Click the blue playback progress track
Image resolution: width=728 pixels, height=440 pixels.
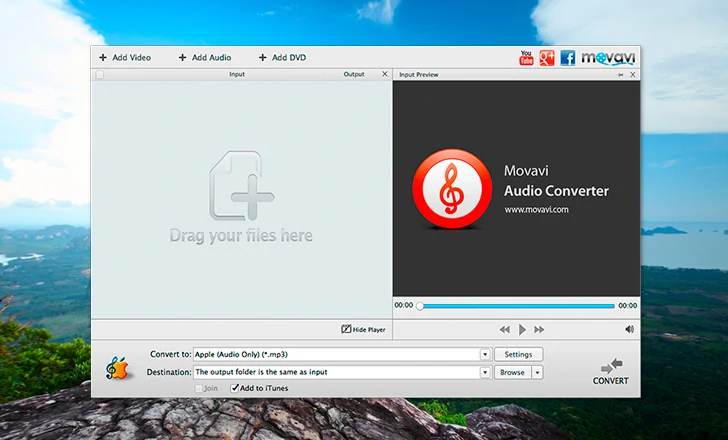[x=519, y=306]
